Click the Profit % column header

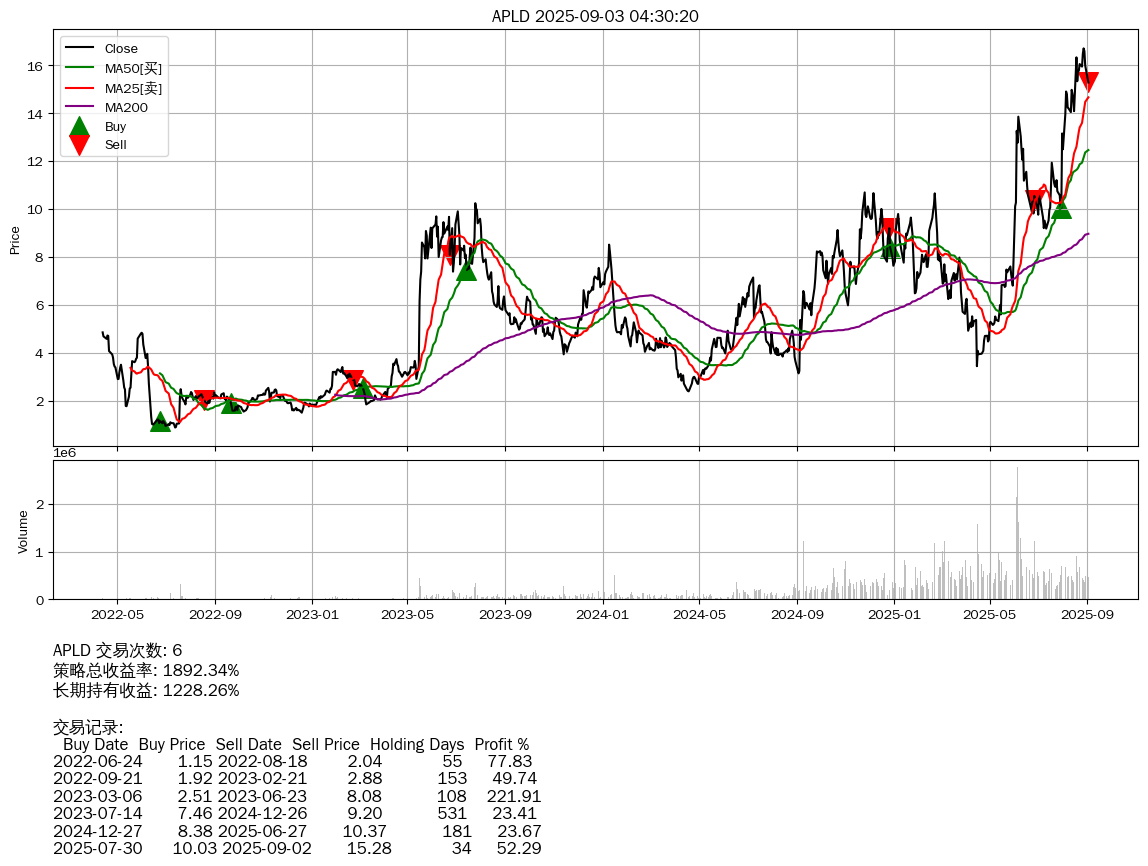tap(501, 744)
